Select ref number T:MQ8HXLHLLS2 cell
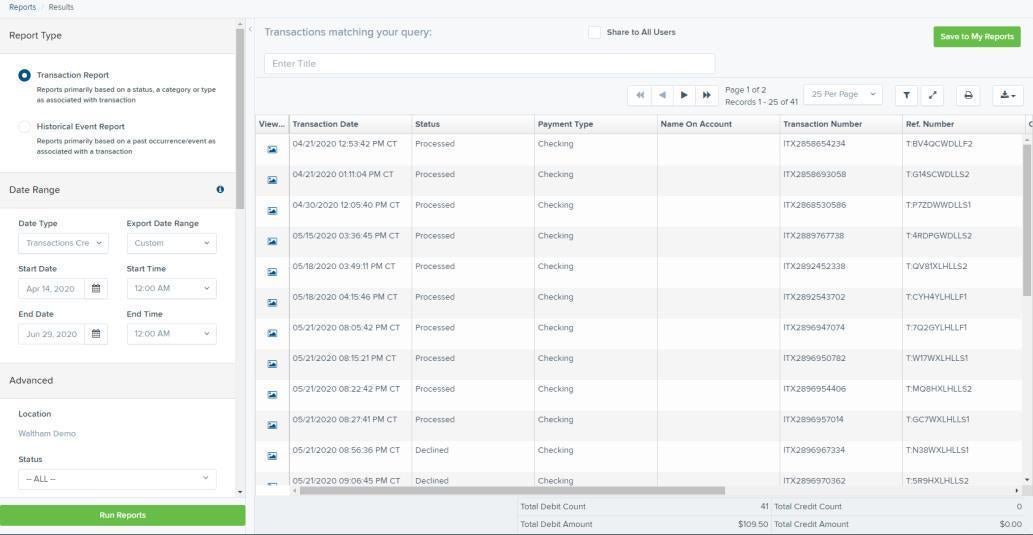The image size is (1033, 535). tap(939, 389)
